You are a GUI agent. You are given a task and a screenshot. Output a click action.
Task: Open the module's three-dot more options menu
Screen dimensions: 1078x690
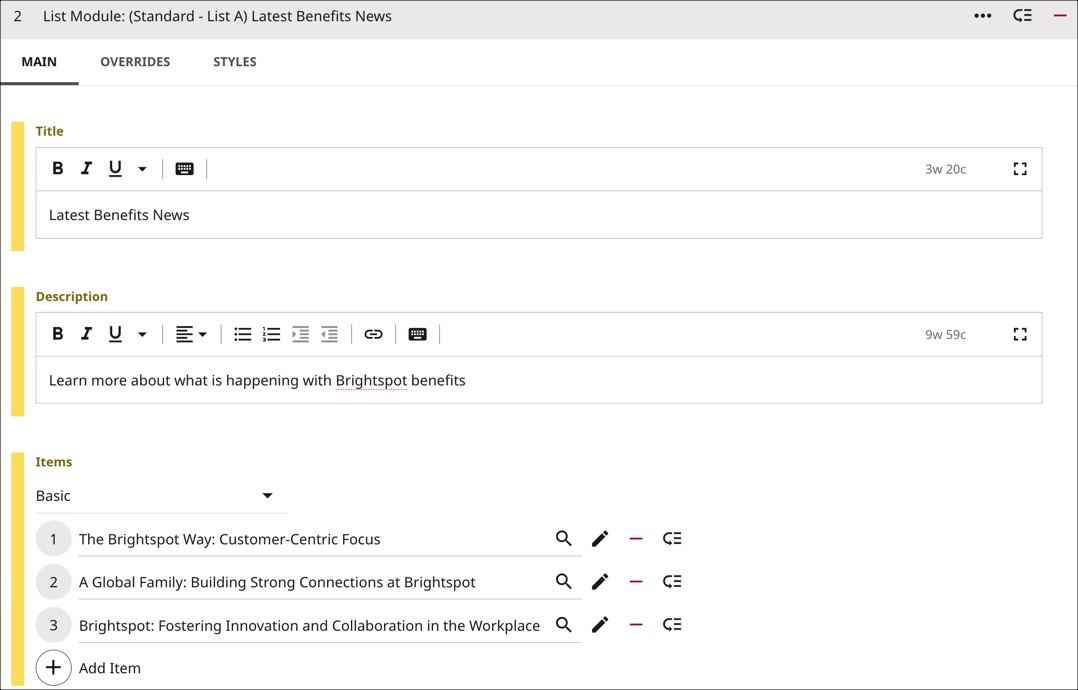(x=982, y=16)
